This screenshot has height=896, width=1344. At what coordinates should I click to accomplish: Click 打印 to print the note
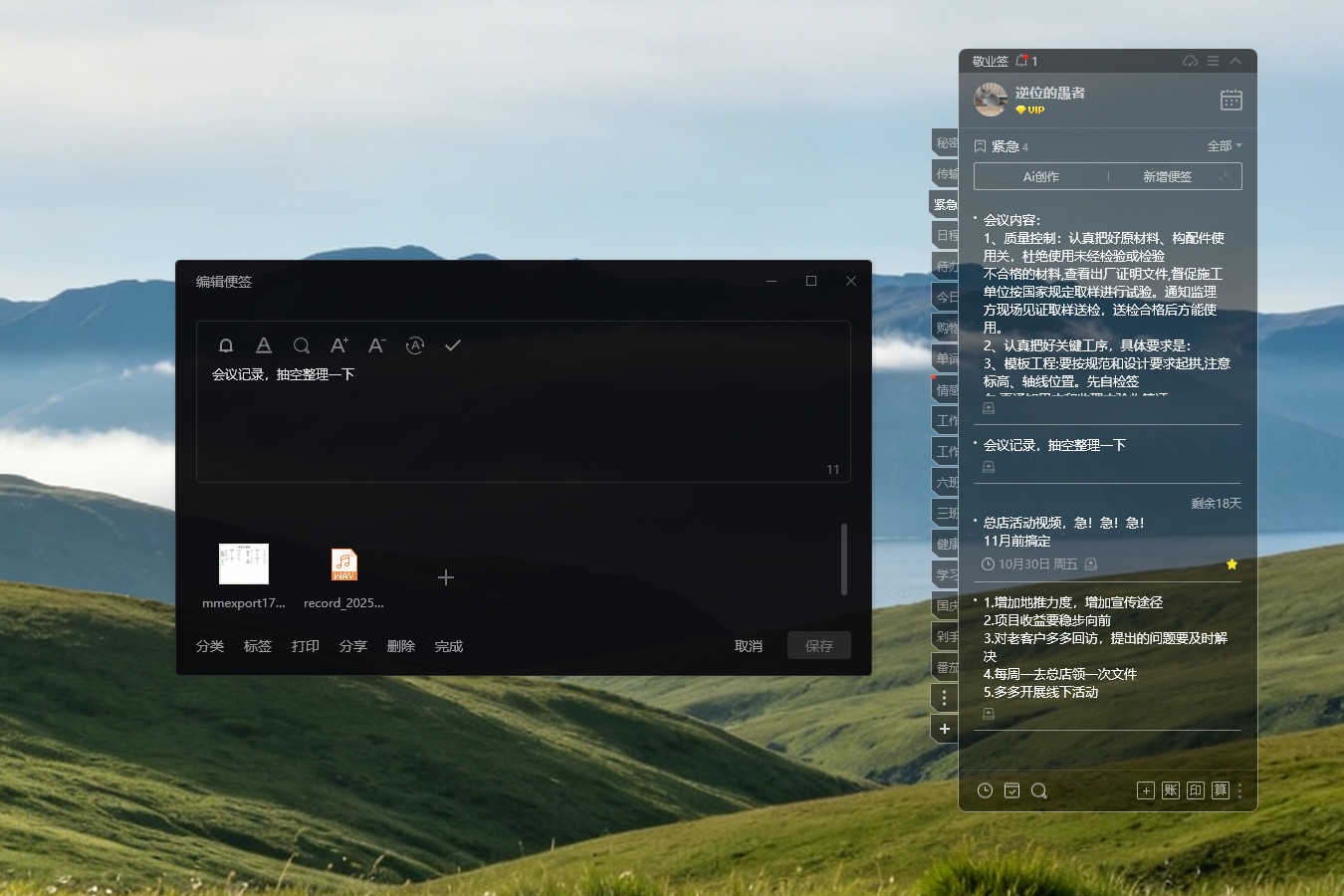coord(306,646)
